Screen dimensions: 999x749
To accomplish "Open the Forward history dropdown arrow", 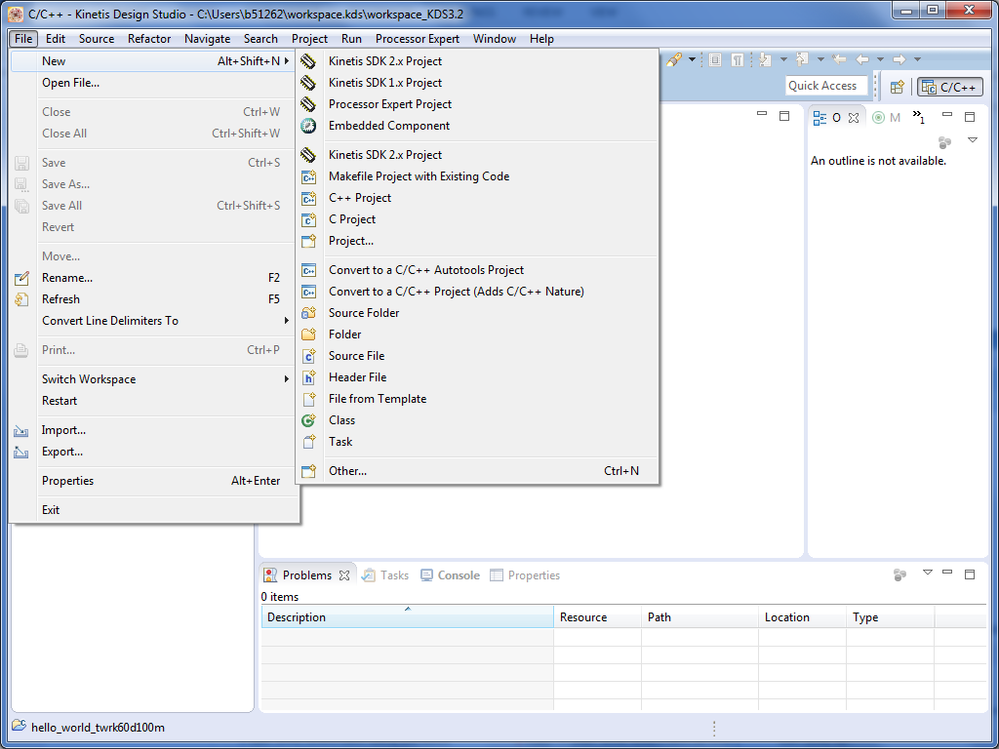I will click(x=917, y=60).
